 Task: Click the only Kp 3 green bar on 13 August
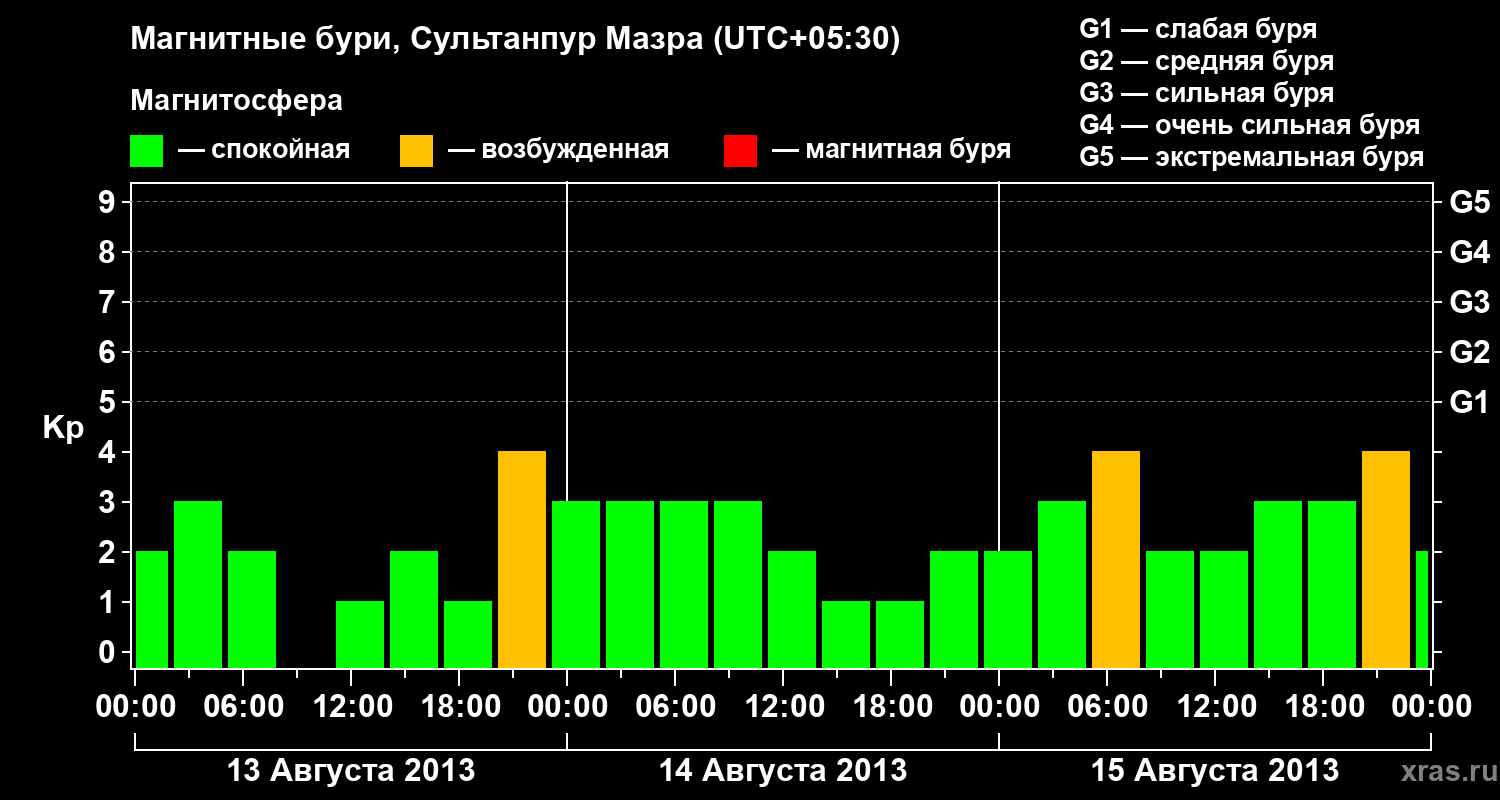pyautogui.click(x=198, y=584)
